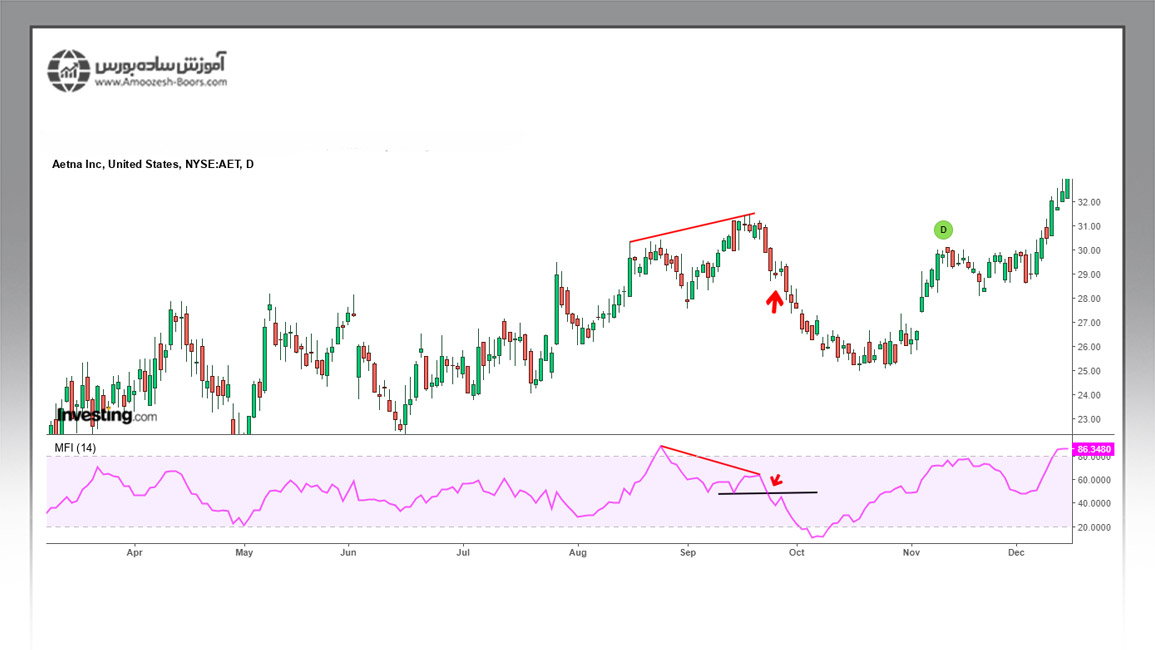
Task: Click the MFI (14) indicator label
Action: pyautogui.click(x=77, y=447)
